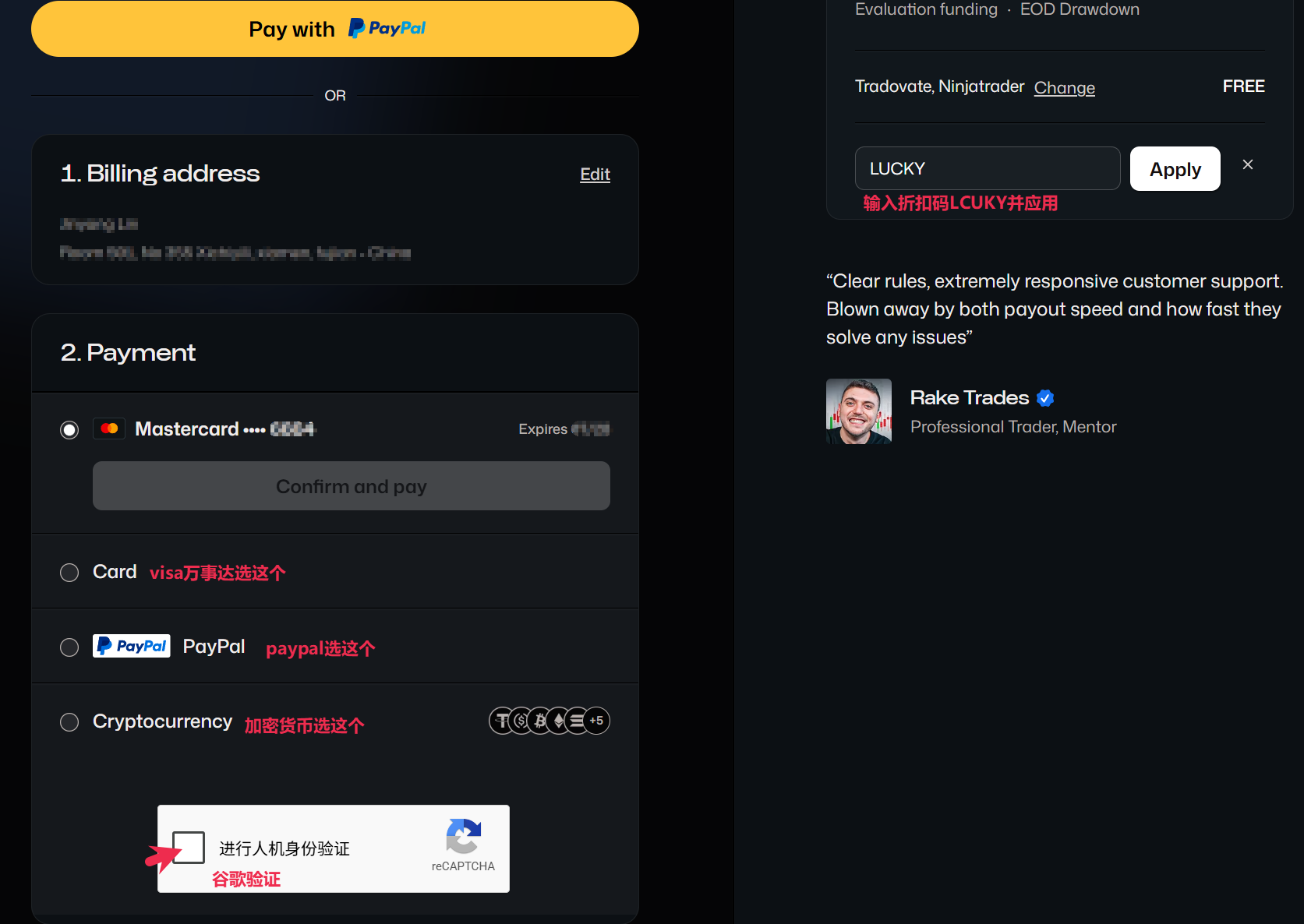1304x924 pixels.
Task: Click the USD Coin icon
Action: pos(521,721)
